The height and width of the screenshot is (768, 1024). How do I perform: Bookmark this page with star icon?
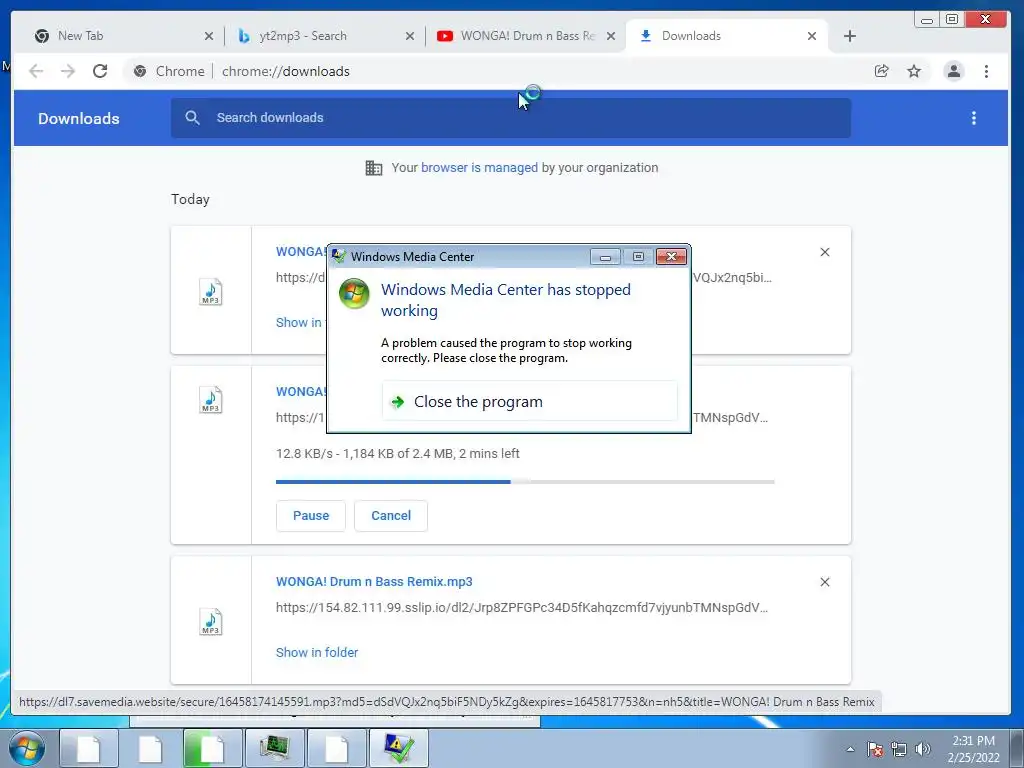point(914,71)
